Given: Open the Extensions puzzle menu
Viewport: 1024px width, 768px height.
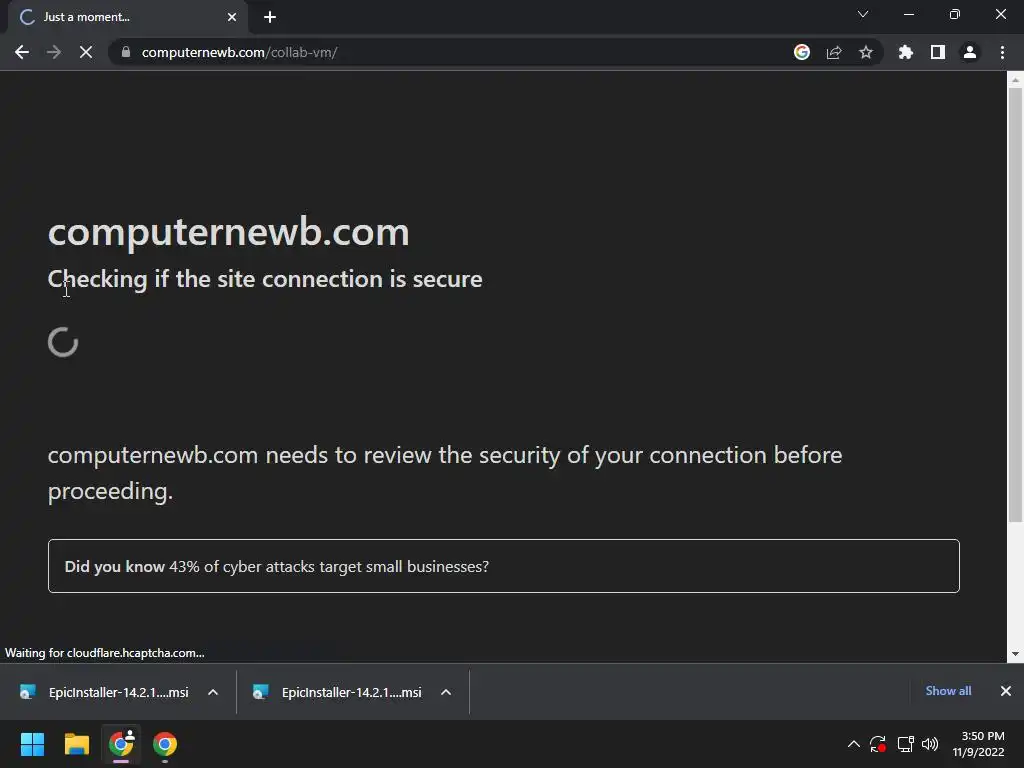Looking at the screenshot, I should point(906,52).
